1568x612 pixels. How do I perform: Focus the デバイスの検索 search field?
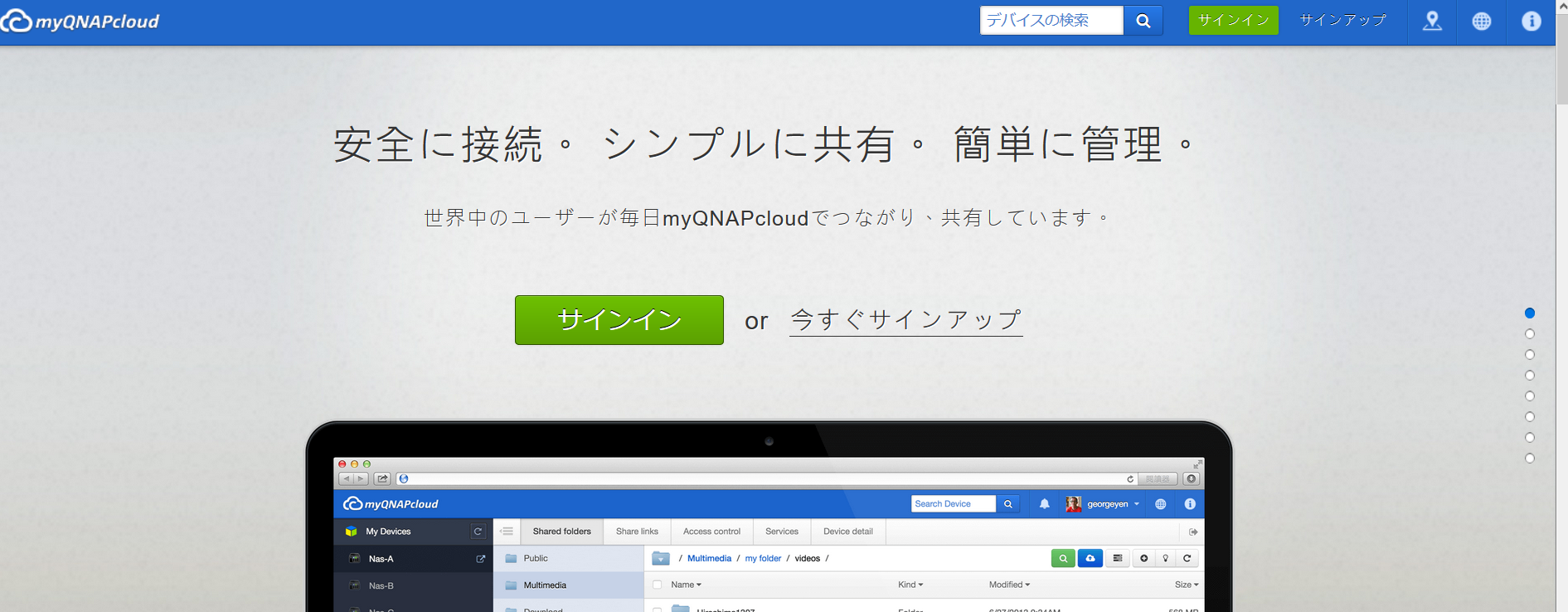[x=1051, y=21]
